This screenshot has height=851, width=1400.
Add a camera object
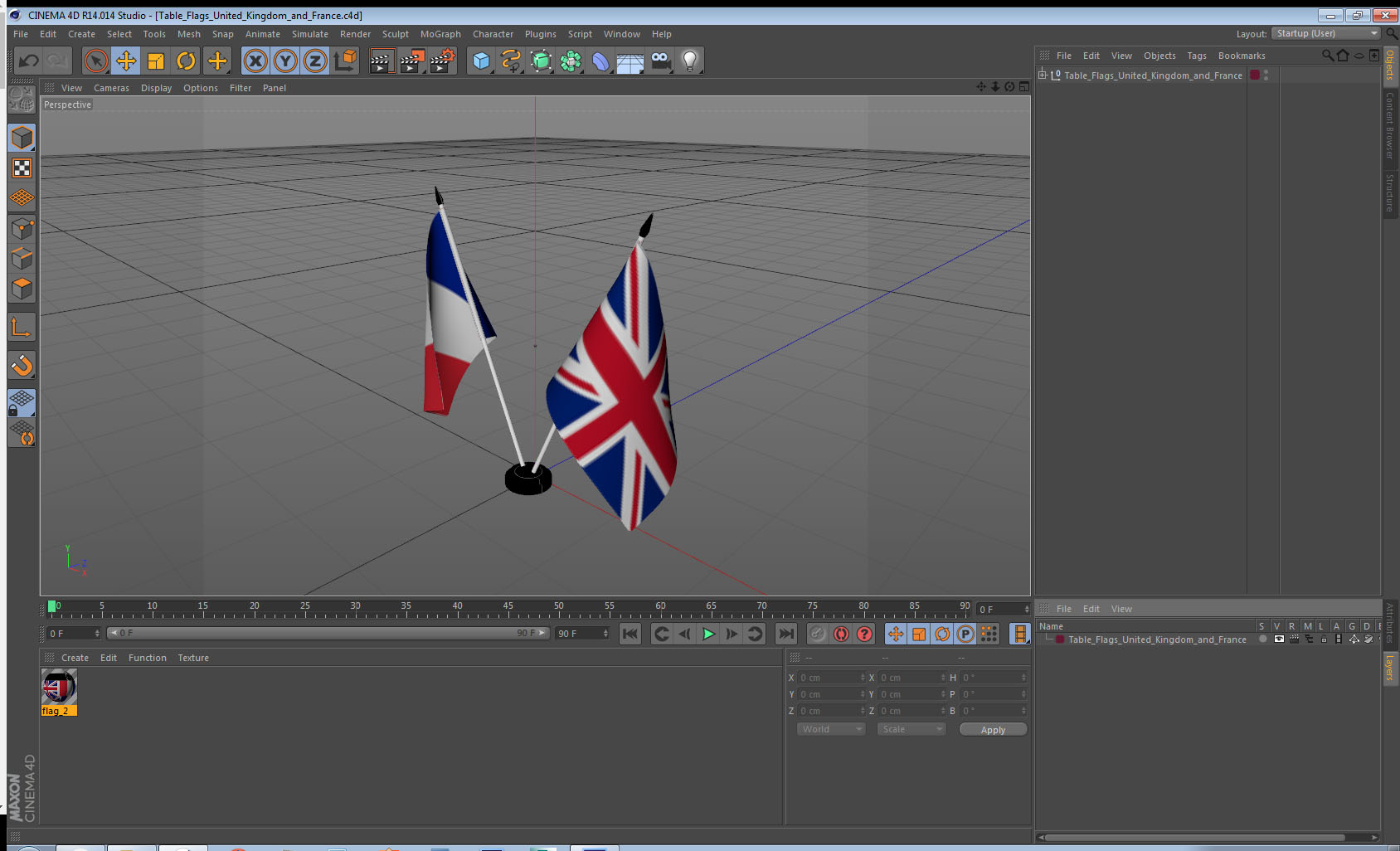point(660,61)
